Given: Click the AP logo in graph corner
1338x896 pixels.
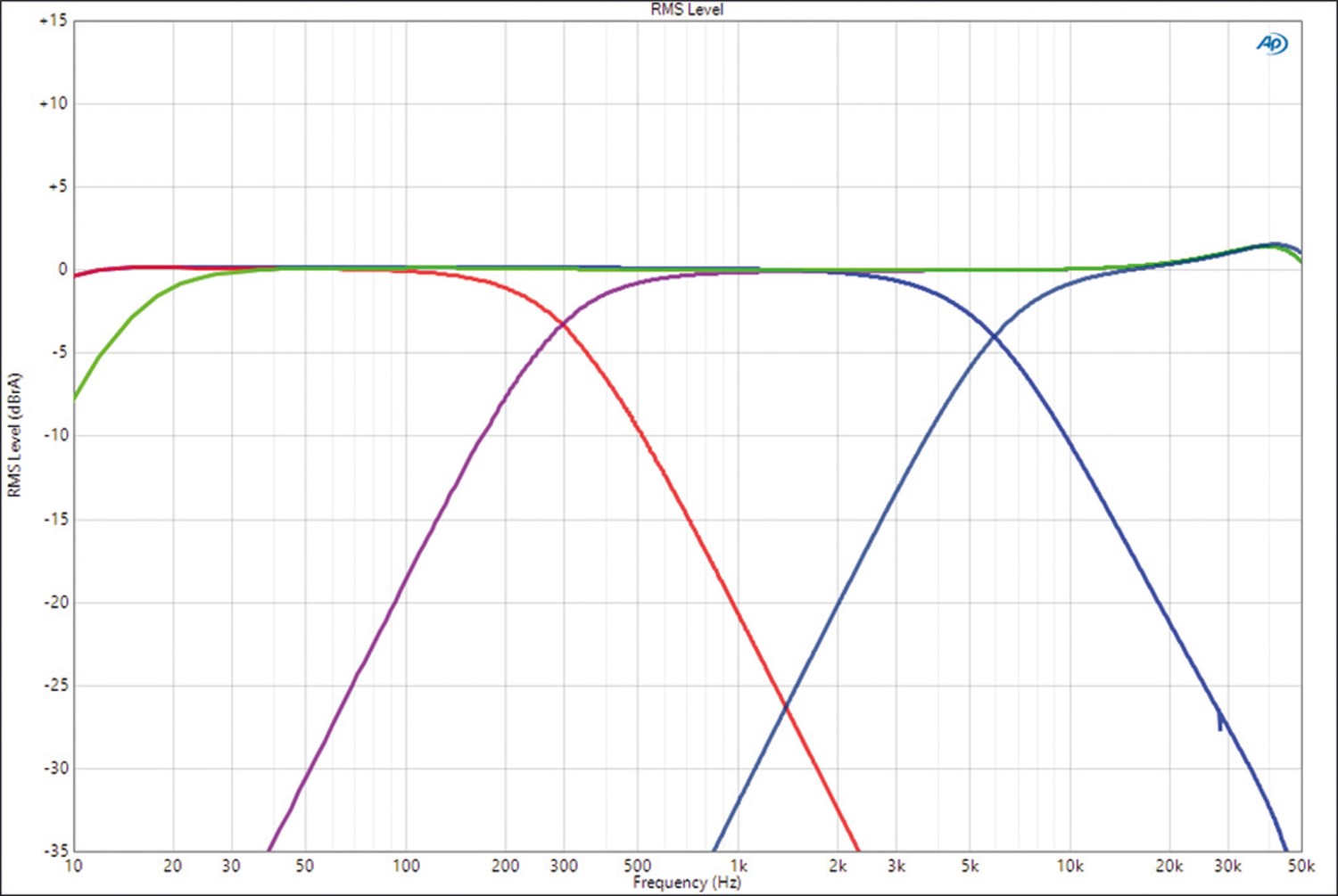Looking at the screenshot, I should (x=1272, y=44).
